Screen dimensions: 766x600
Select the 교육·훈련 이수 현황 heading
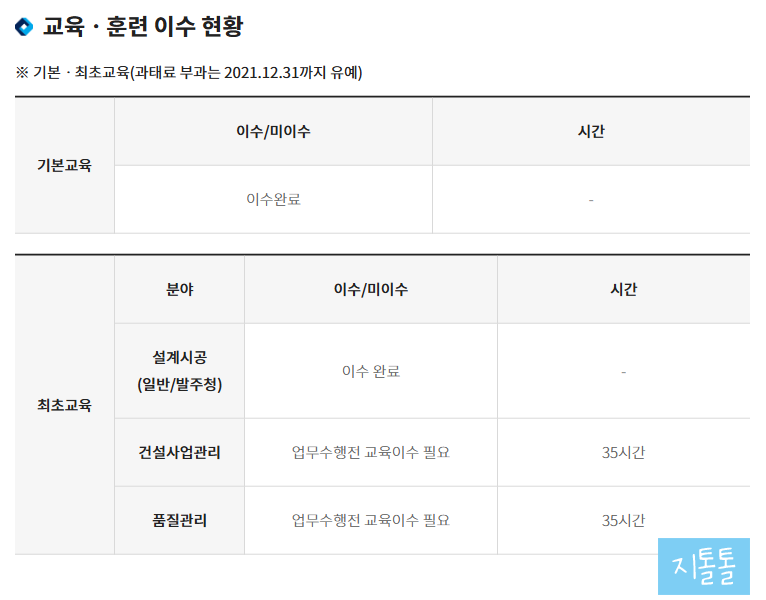(x=143, y=26)
